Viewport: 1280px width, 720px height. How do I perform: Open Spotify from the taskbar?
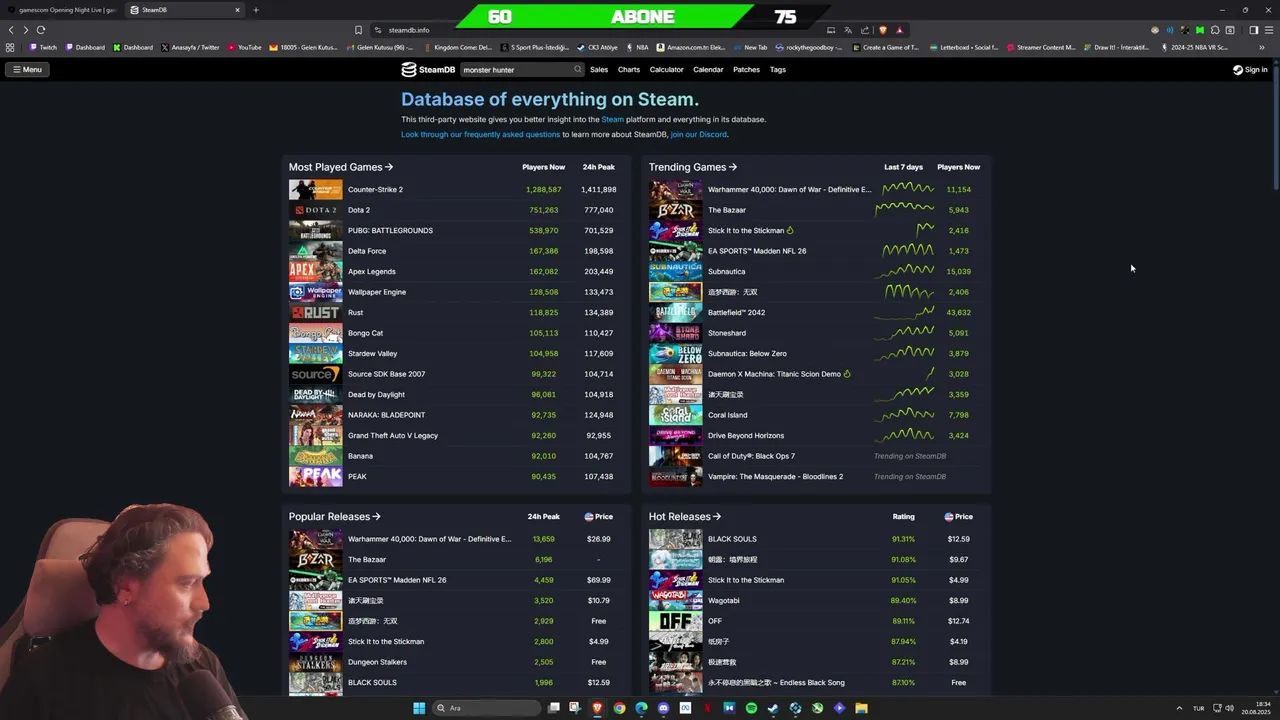click(751, 708)
